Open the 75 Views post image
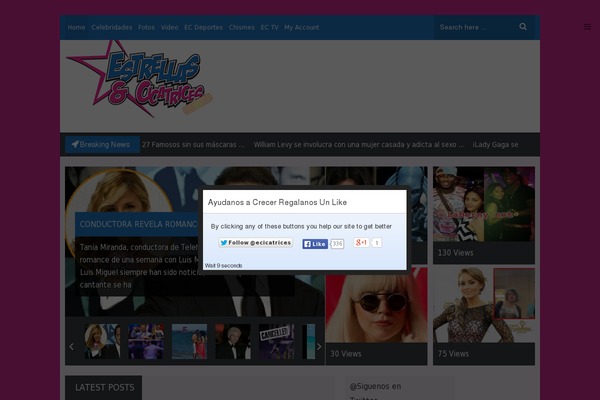This screenshot has height=400, width=600. pyautogui.click(x=484, y=305)
